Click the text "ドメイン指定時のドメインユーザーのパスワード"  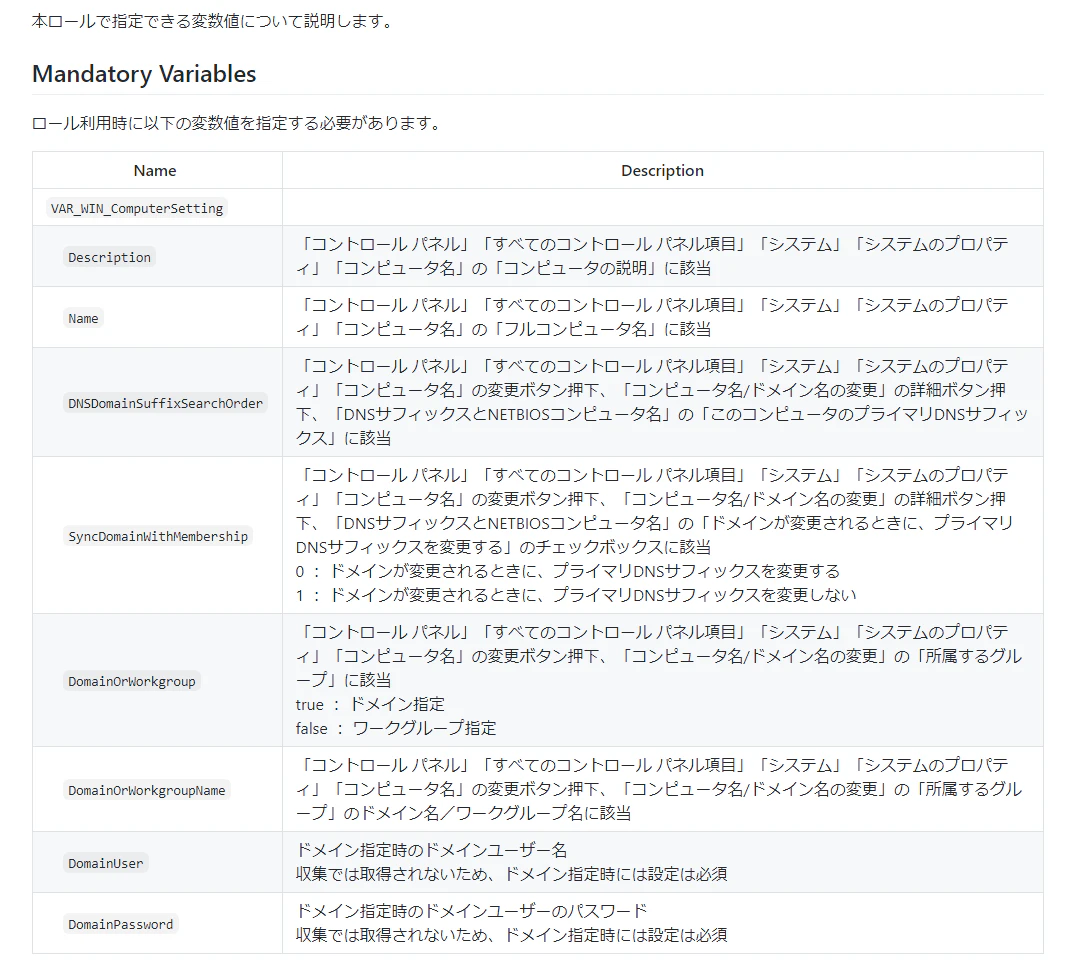click(472, 912)
